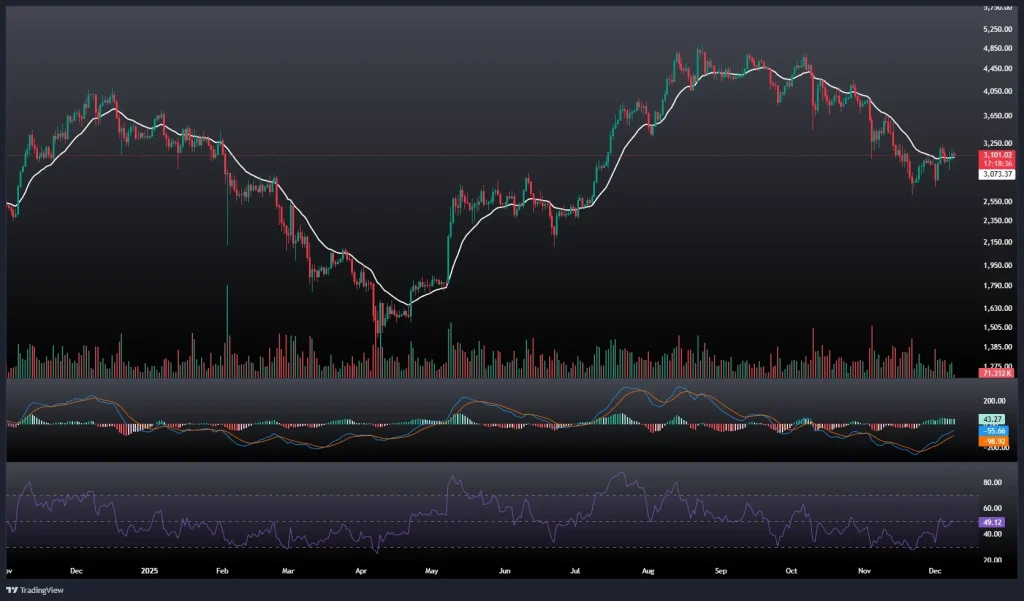Click the Feb label on time axis
The height and width of the screenshot is (601, 1024).
(222, 570)
